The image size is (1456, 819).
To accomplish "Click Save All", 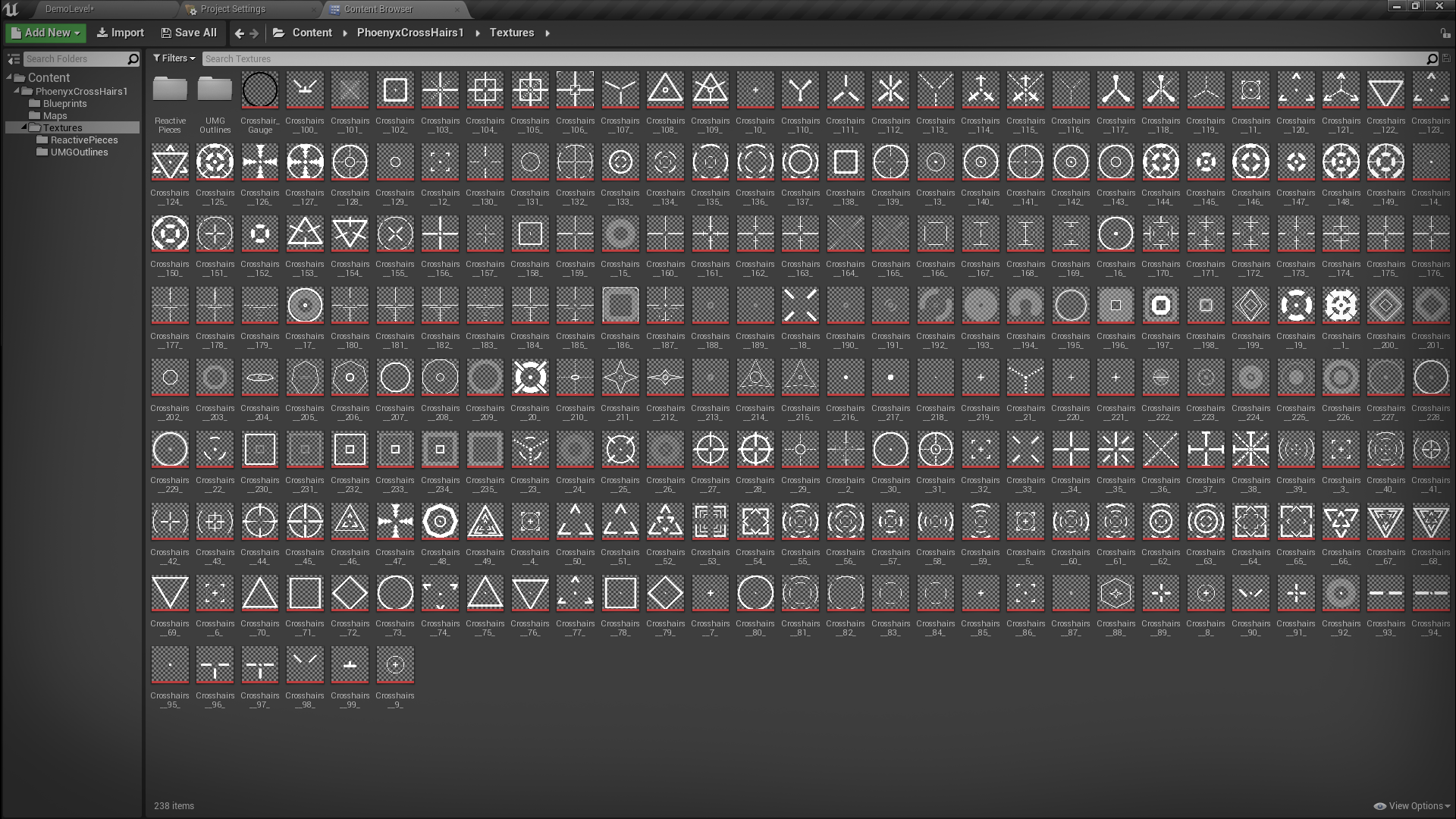I will tap(189, 33).
